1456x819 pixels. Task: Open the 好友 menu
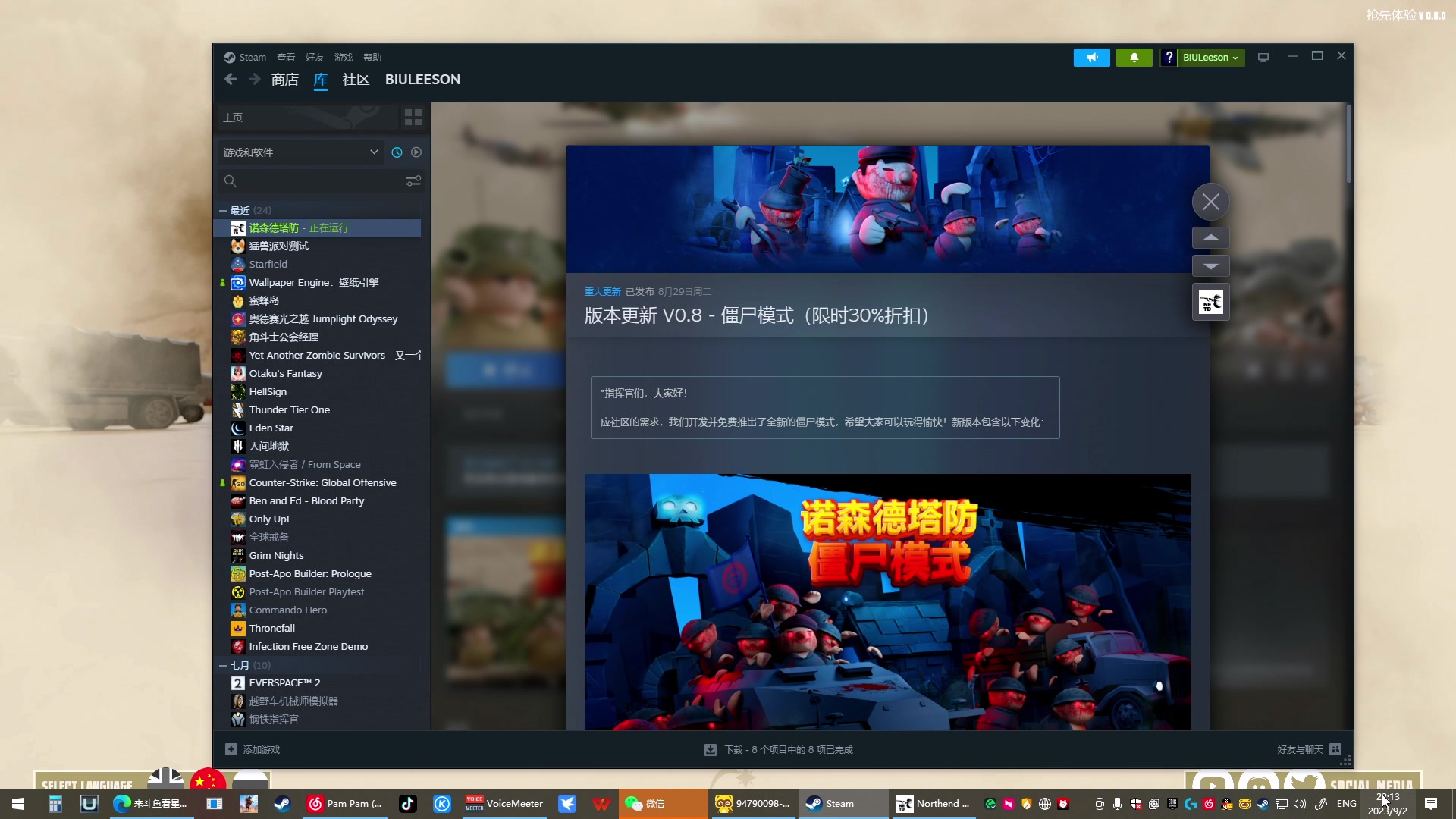(x=315, y=58)
